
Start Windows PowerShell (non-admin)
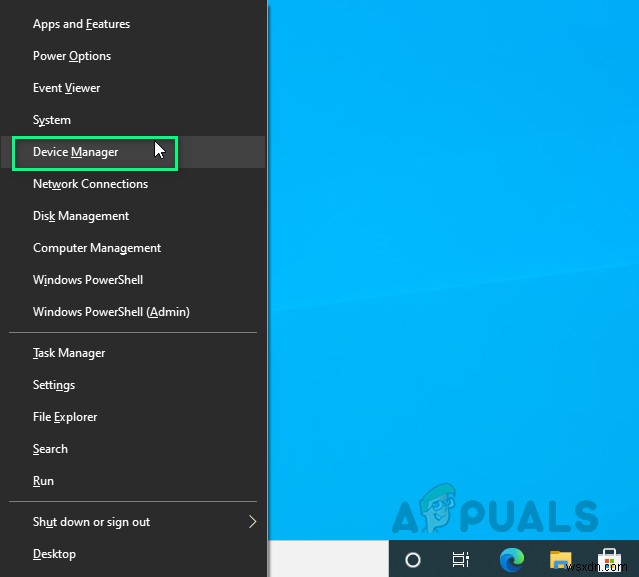pyautogui.click(x=133, y=280)
